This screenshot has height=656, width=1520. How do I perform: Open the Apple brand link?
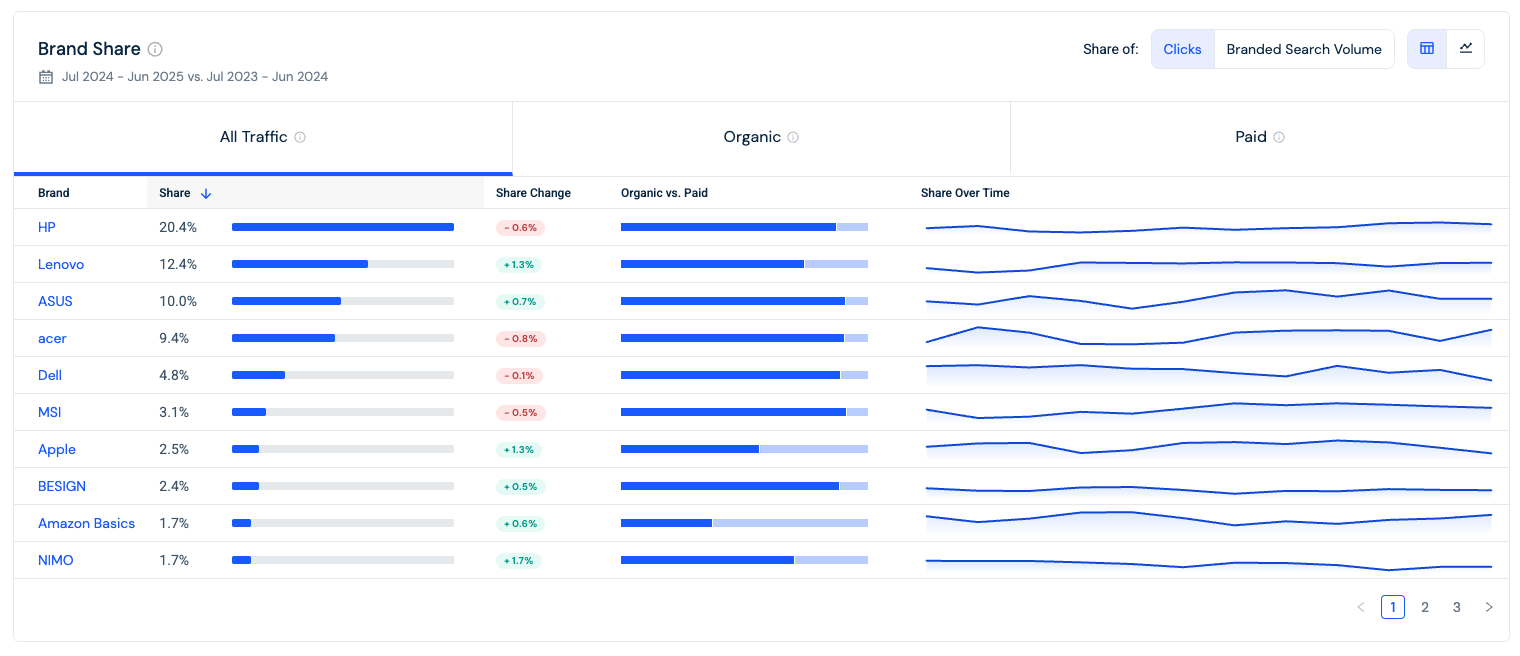(57, 449)
